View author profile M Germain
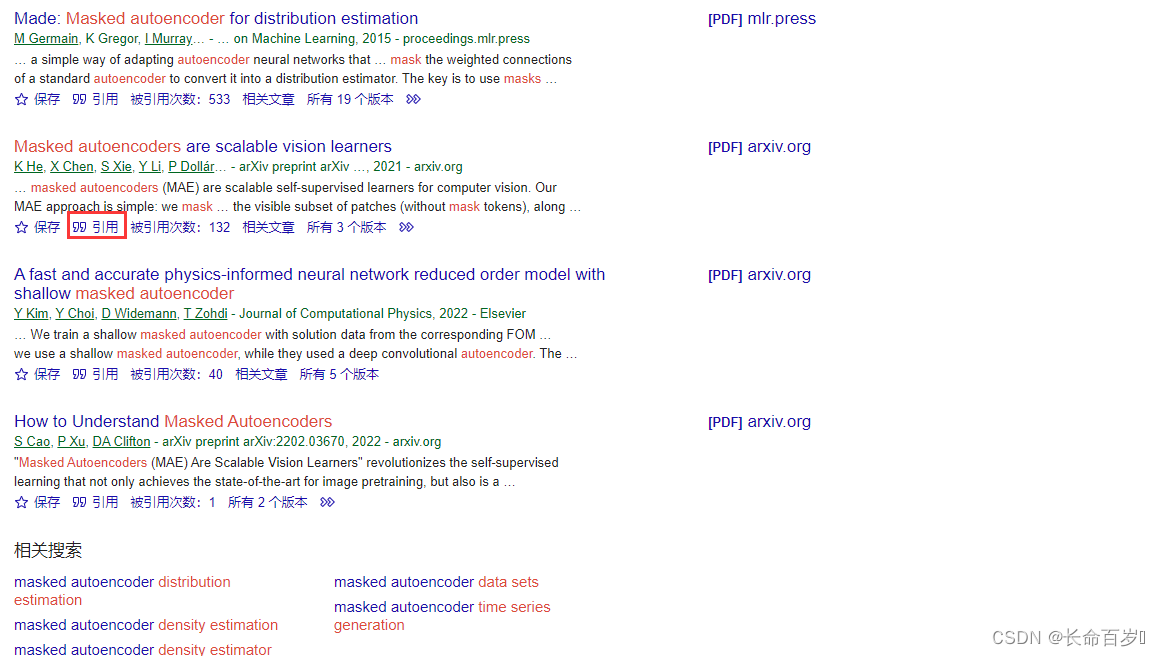1160x656 pixels. (x=46, y=38)
